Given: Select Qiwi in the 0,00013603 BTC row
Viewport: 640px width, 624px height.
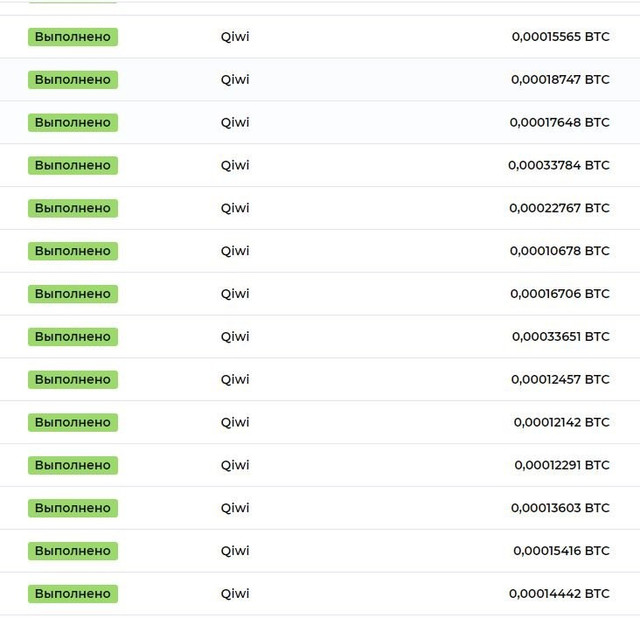Looking at the screenshot, I should [x=235, y=508].
